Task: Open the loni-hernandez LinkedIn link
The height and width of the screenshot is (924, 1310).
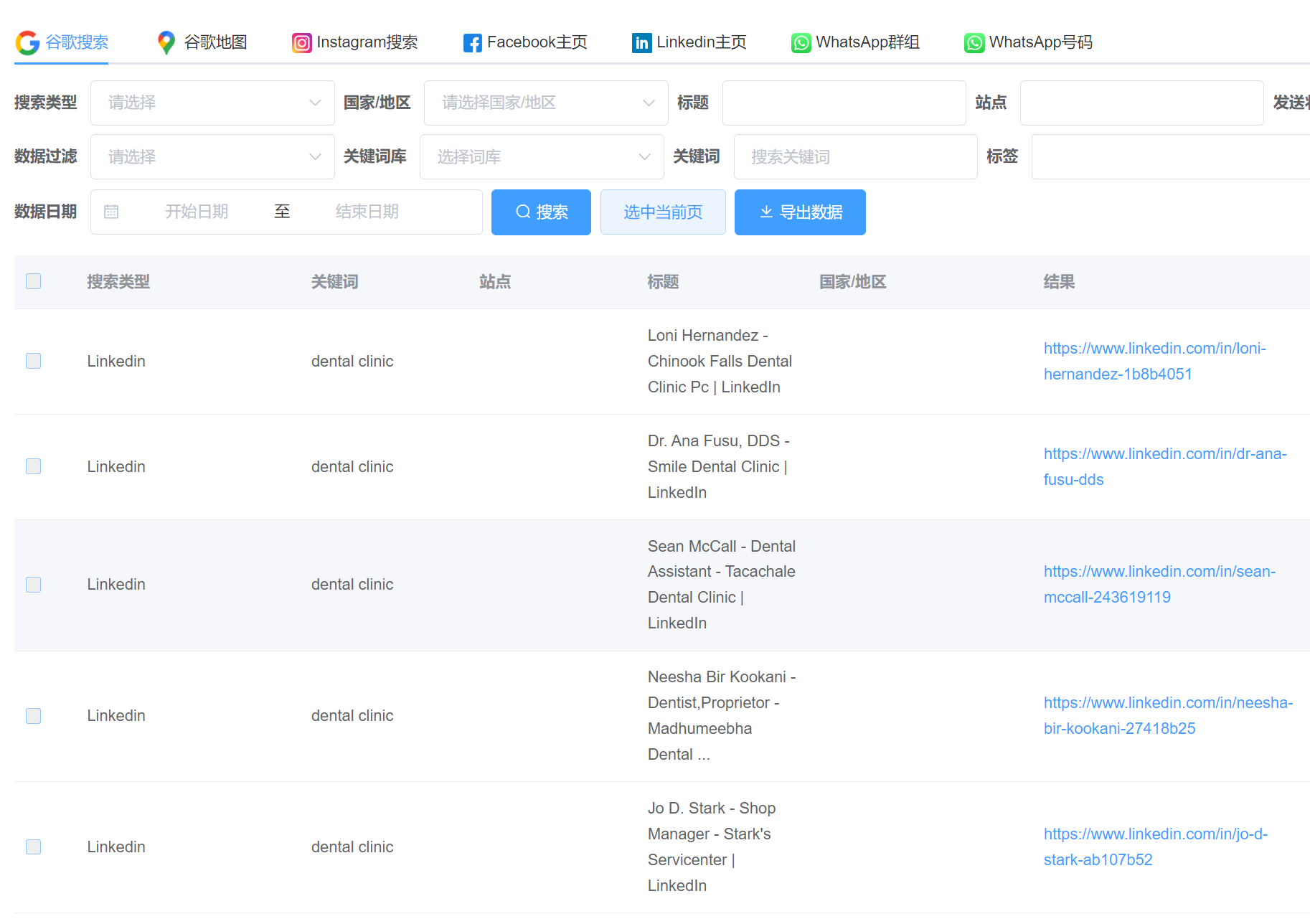Action: click(x=1155, y=361)
